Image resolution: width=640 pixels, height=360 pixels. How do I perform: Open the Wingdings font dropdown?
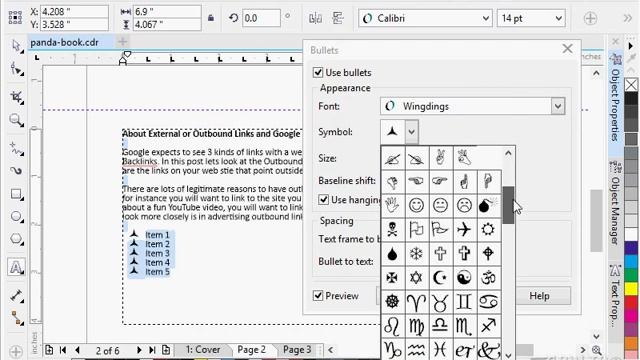point(558,106)
